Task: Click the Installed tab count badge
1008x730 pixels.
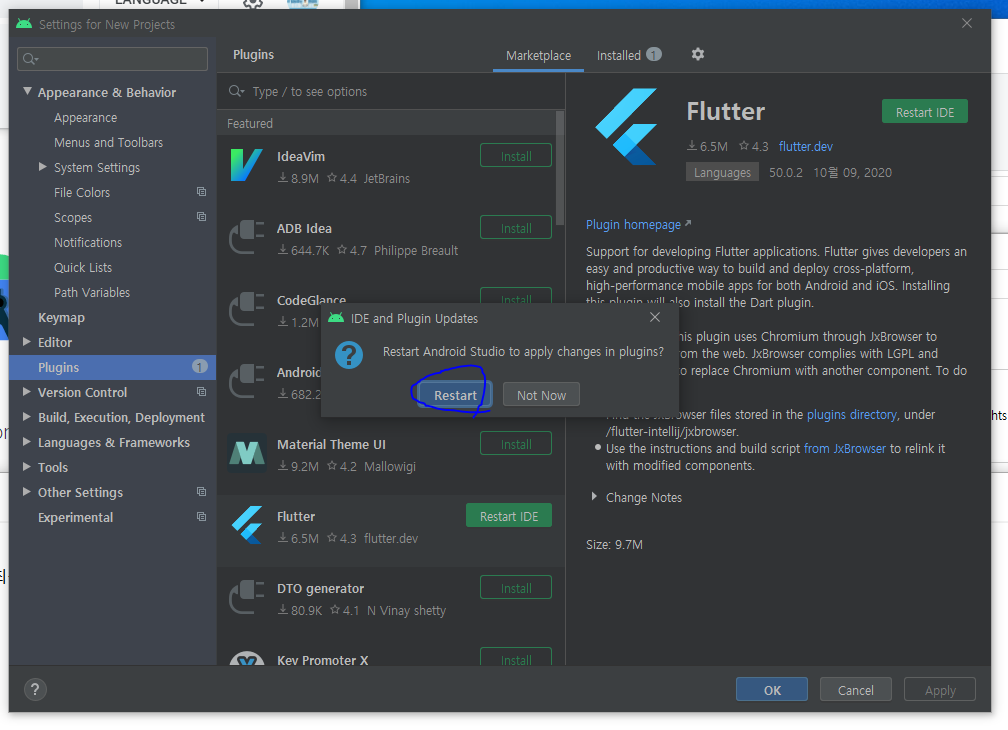Action: click(654, 55)
